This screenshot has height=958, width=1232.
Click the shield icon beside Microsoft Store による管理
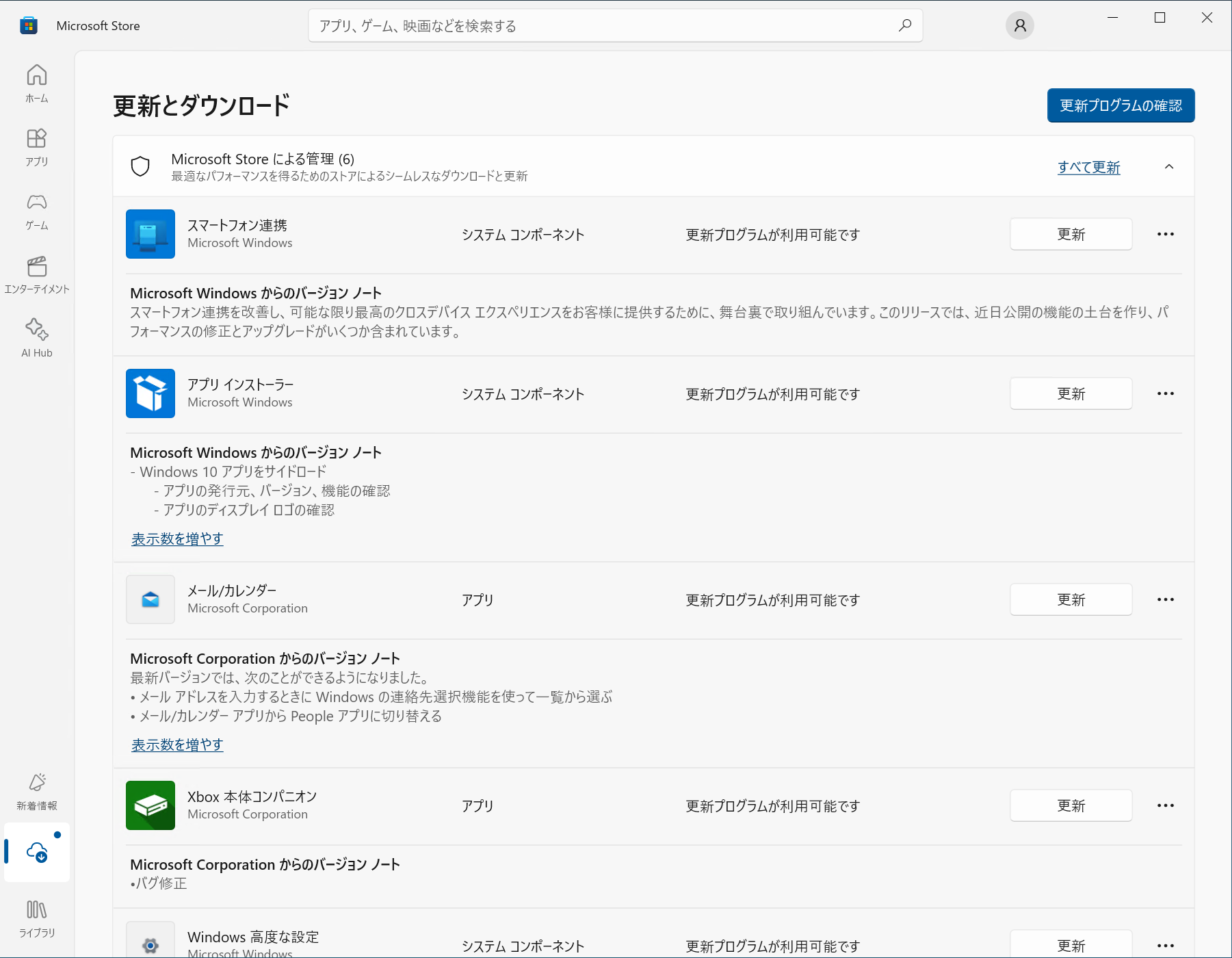pyautogui.click(x=140, y=166)
